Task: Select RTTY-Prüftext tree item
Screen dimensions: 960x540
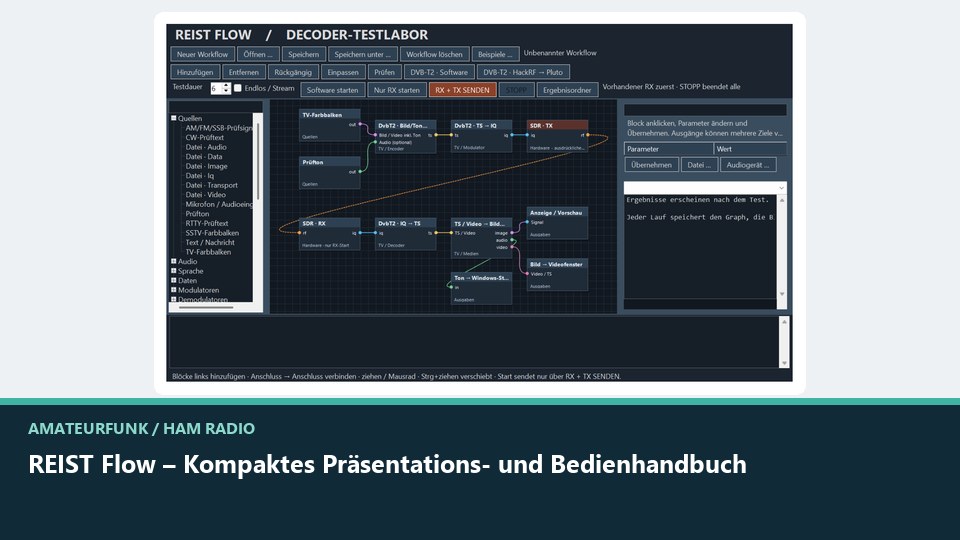Action: [207, 223]
